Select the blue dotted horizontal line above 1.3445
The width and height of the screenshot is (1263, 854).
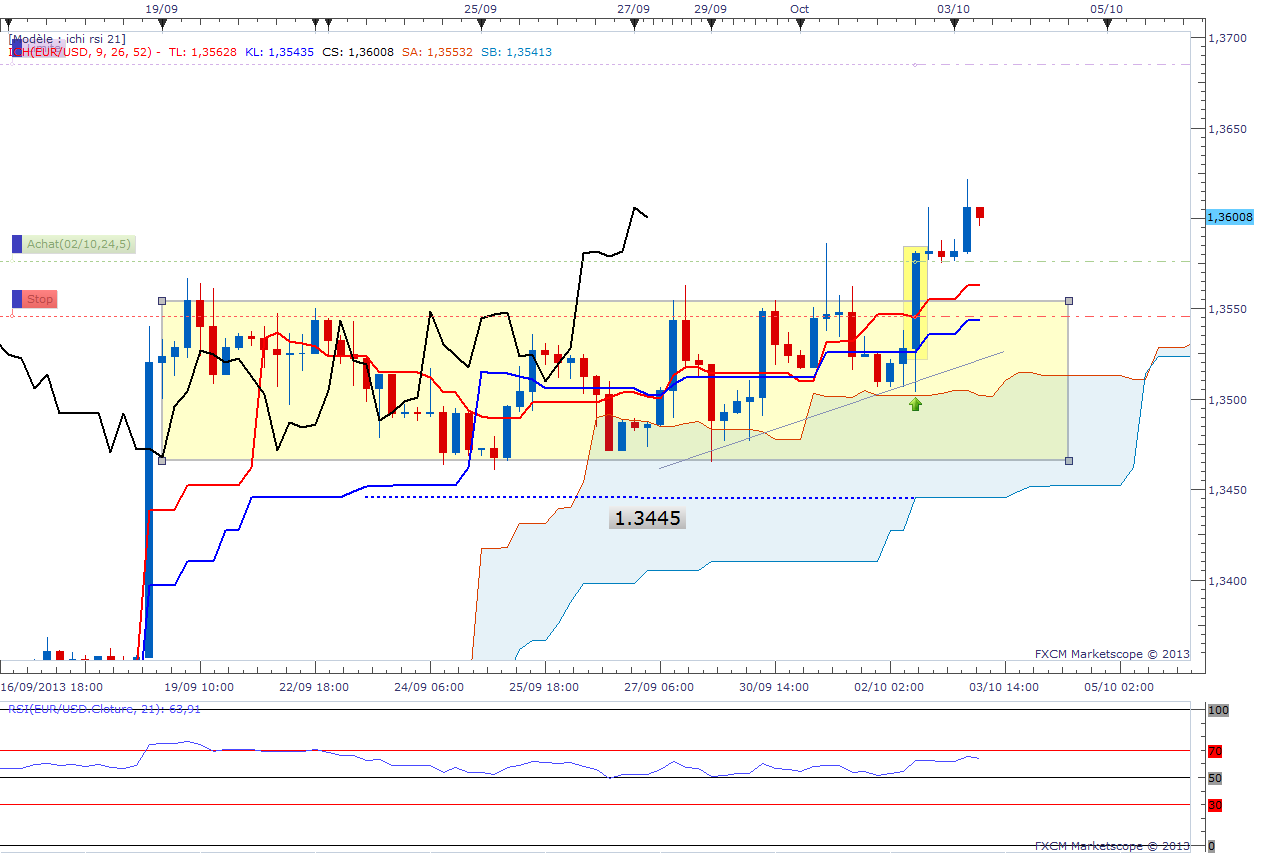pyautogui.click(x=640, y=497)
